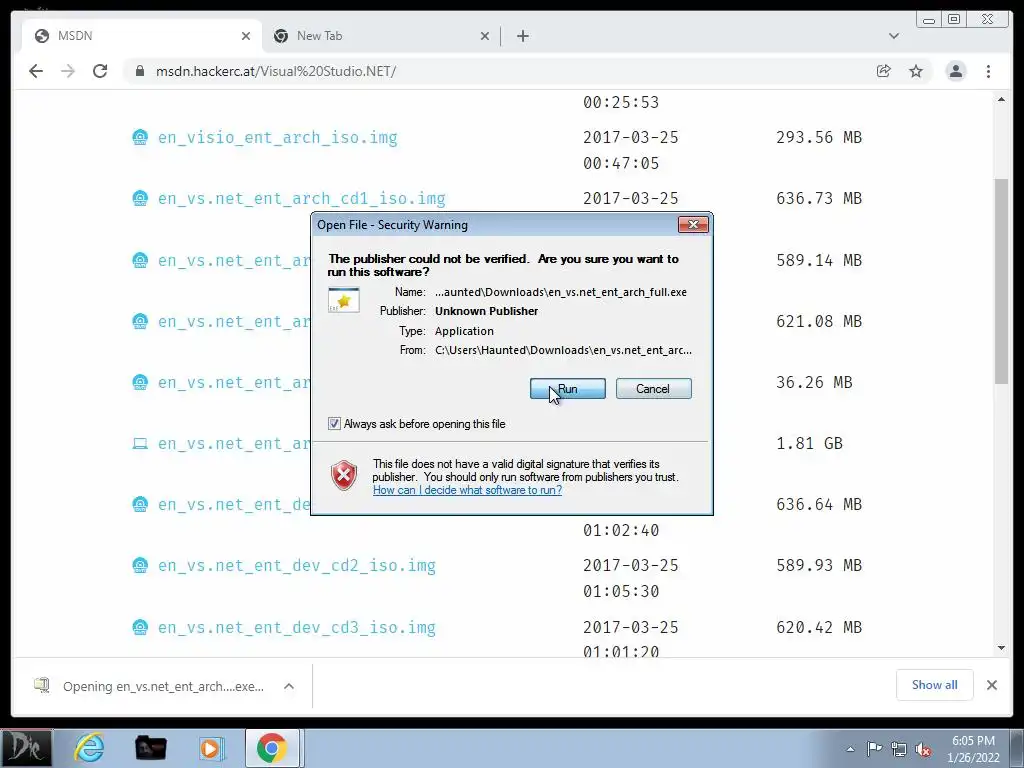This screenshot has width=1024, height=768.
Task: Open en_vs.net_ent_dev_cd3_iso.img link
Action: 296,628
